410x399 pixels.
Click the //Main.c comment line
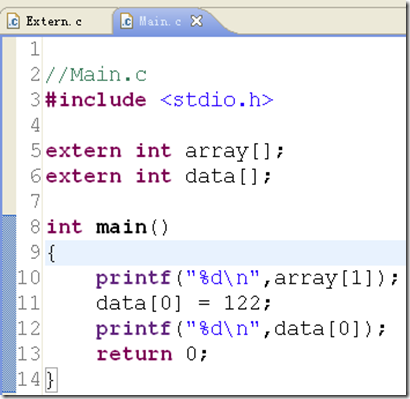point(96,75)
